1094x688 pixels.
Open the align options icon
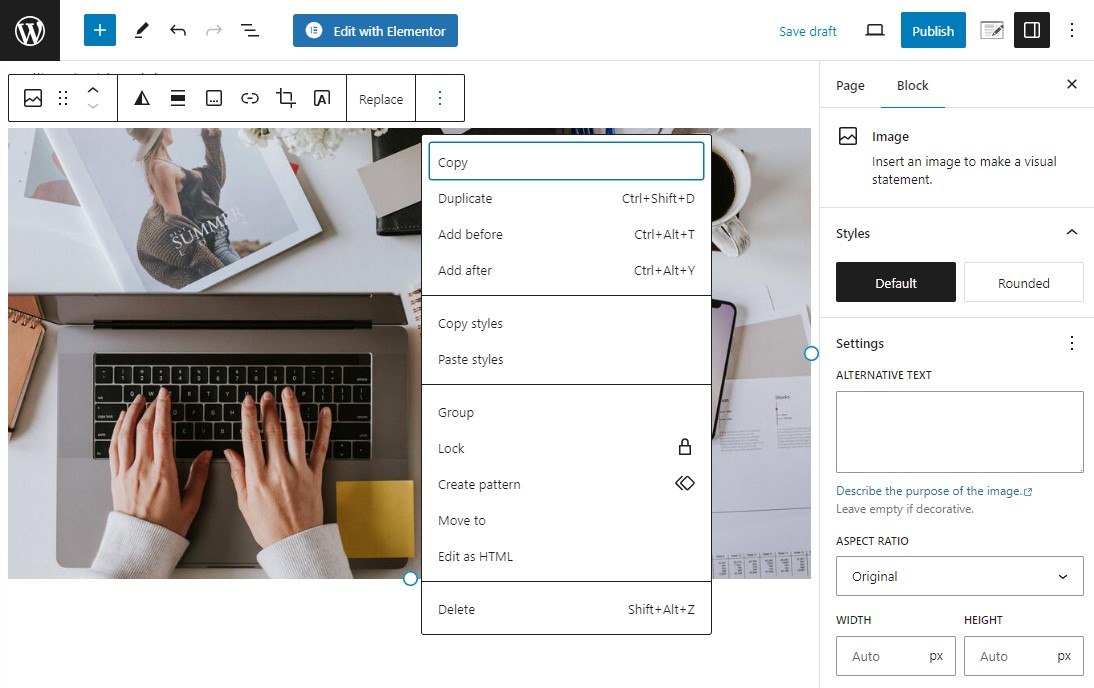(x=178, y=98)
